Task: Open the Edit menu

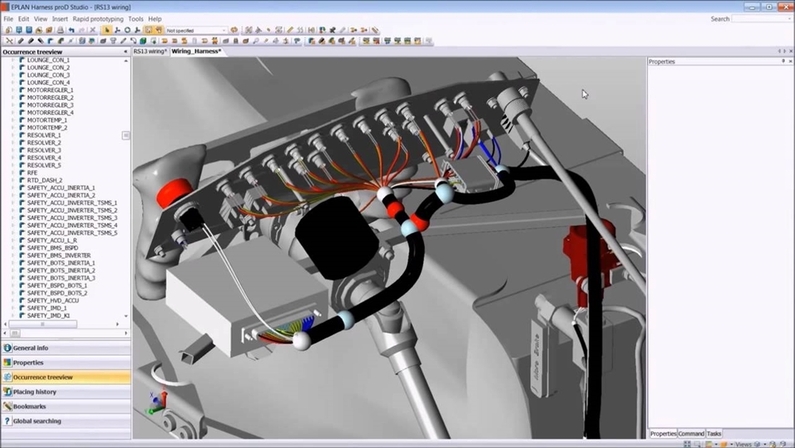Action: tap(24, 19)
